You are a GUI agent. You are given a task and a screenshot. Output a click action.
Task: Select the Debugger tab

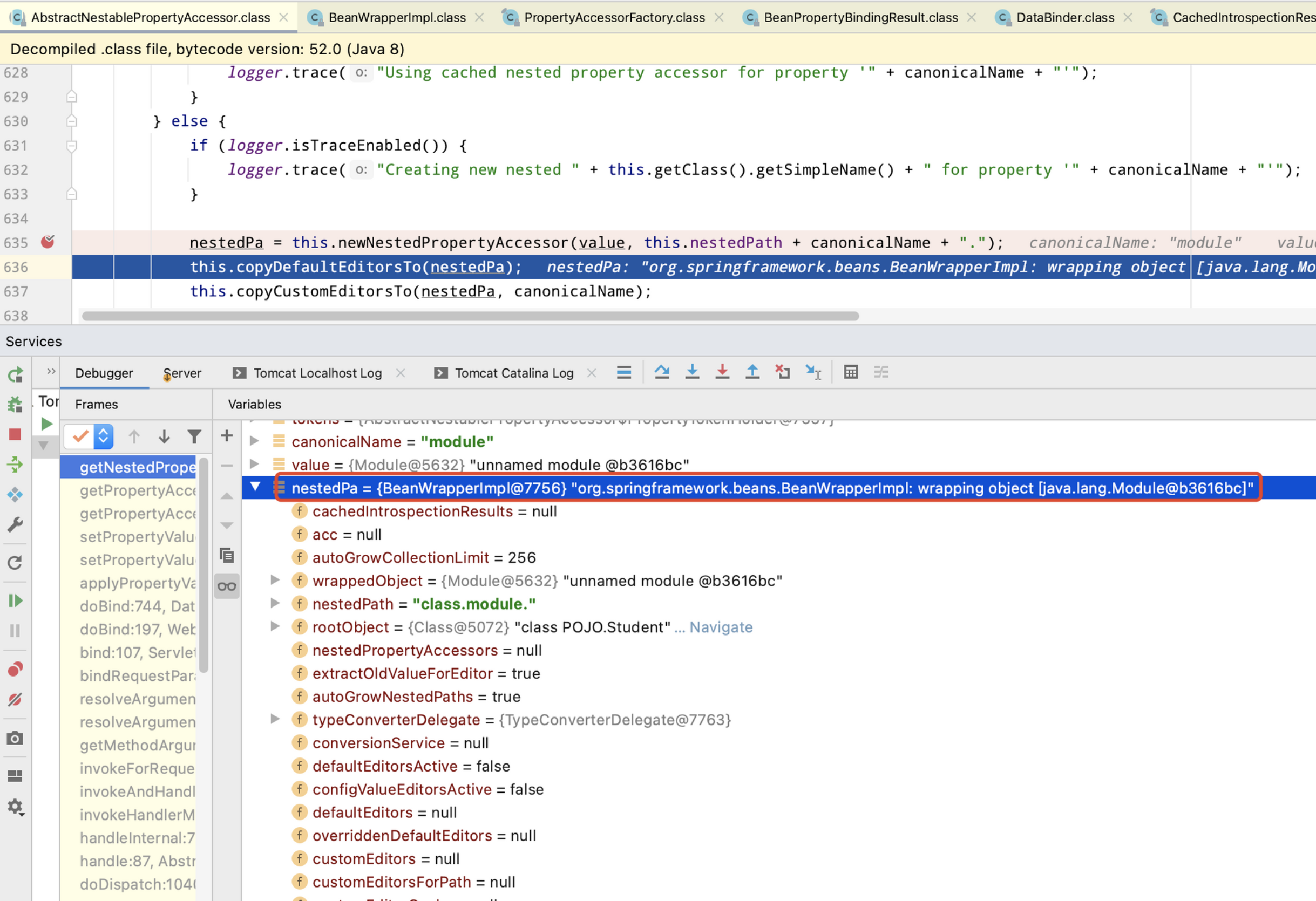(x=104, y=373)
